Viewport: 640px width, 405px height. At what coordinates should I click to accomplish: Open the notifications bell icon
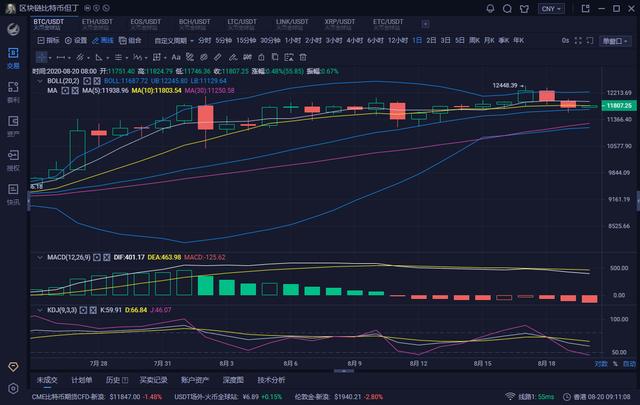click(x=490, y=9)
